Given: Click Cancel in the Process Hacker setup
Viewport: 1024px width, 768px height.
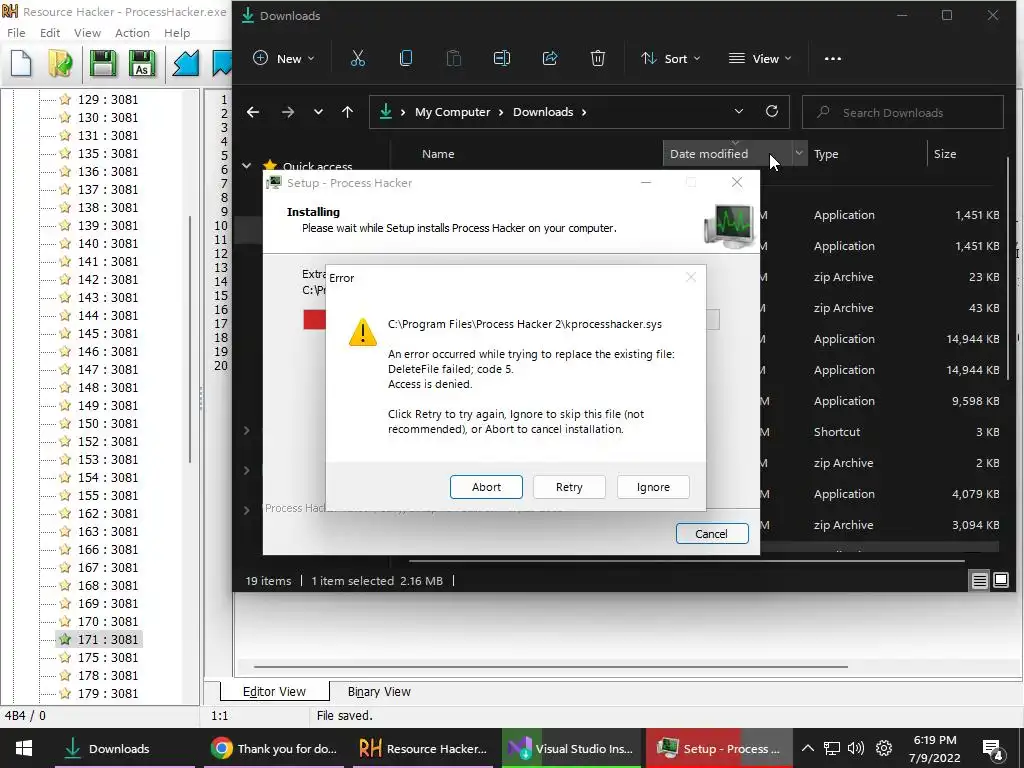Looking at the screenshot, I should click(x=712, y=534).
